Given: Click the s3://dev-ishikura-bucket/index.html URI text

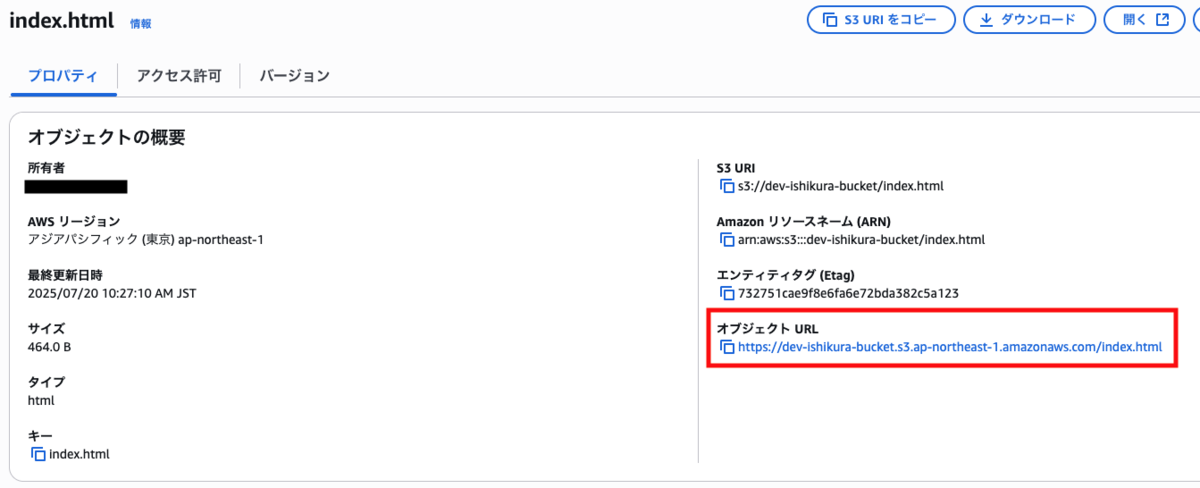Looking at the screenshot, I should coord(840,186).
